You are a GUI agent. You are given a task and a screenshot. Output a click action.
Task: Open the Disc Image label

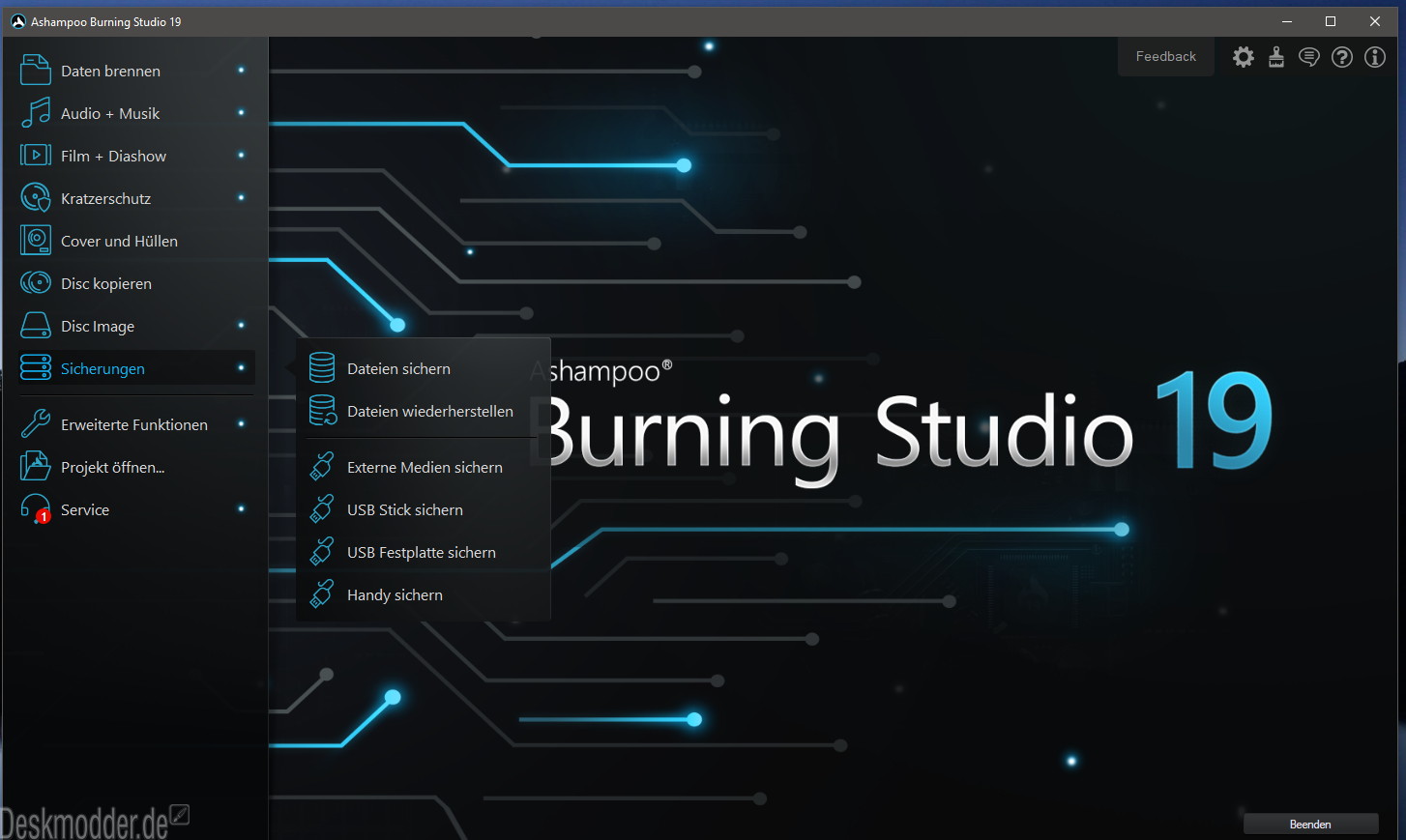(x=98, y=326)
